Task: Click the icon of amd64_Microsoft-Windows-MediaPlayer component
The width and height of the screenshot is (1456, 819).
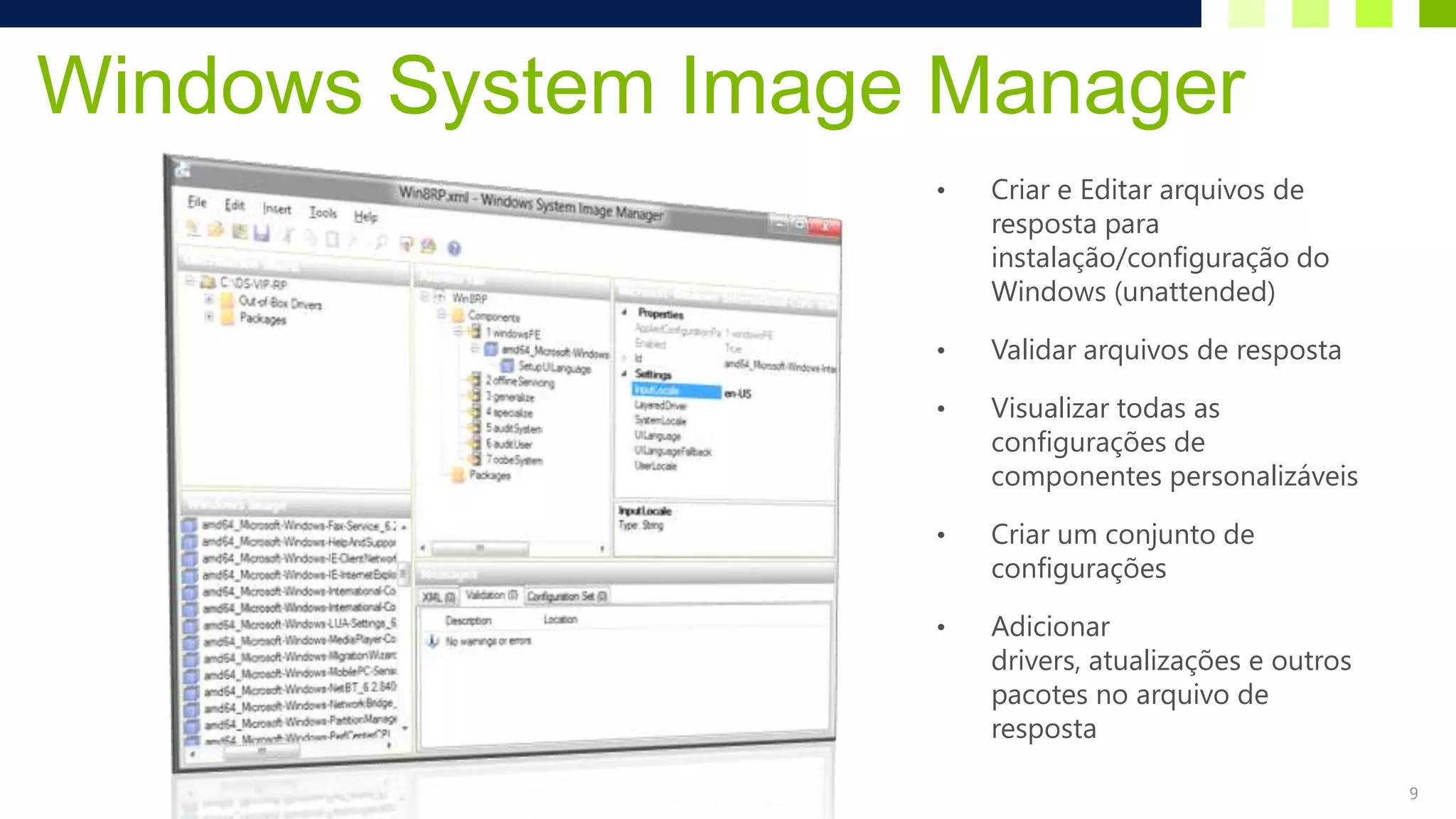Action: 191,642
